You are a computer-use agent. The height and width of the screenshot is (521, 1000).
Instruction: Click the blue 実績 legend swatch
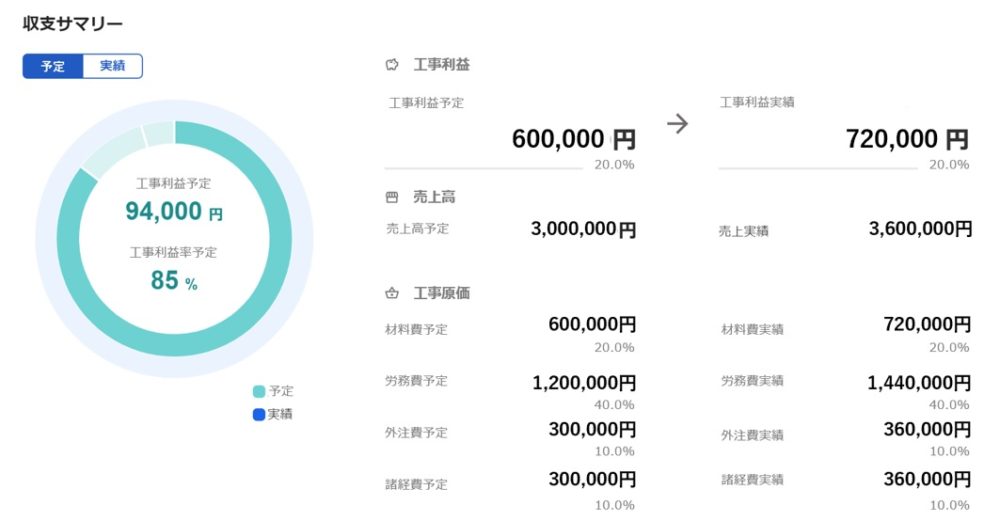click(x=259, y=414)
